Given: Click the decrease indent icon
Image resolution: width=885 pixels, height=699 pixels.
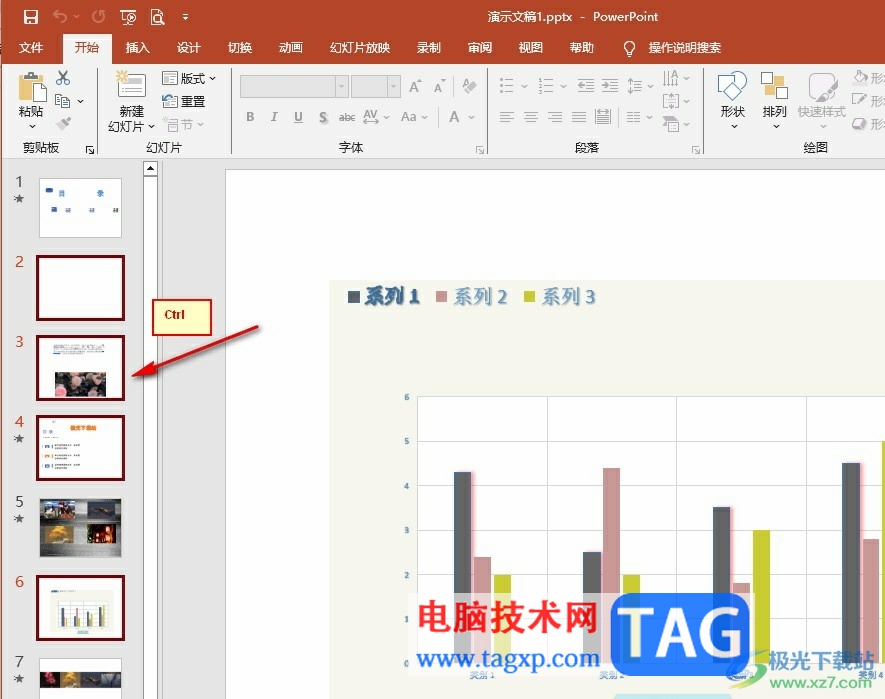Looking at the screenshot, I should point(586,86).
